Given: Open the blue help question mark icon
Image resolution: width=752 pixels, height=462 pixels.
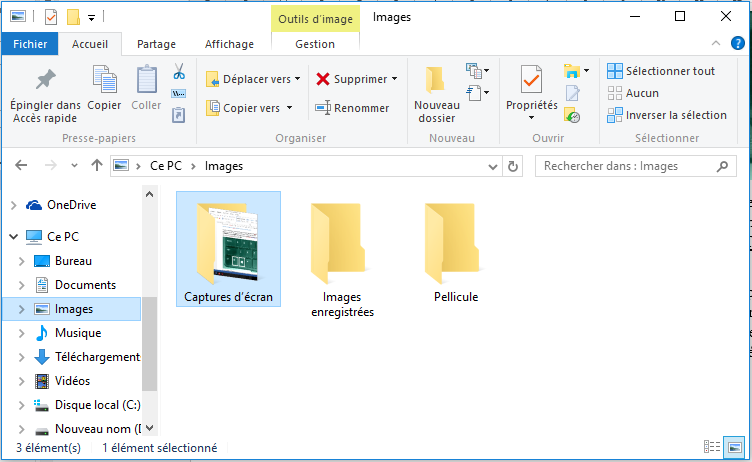Looking at the screenshot, I should click(x=738, y=43).
